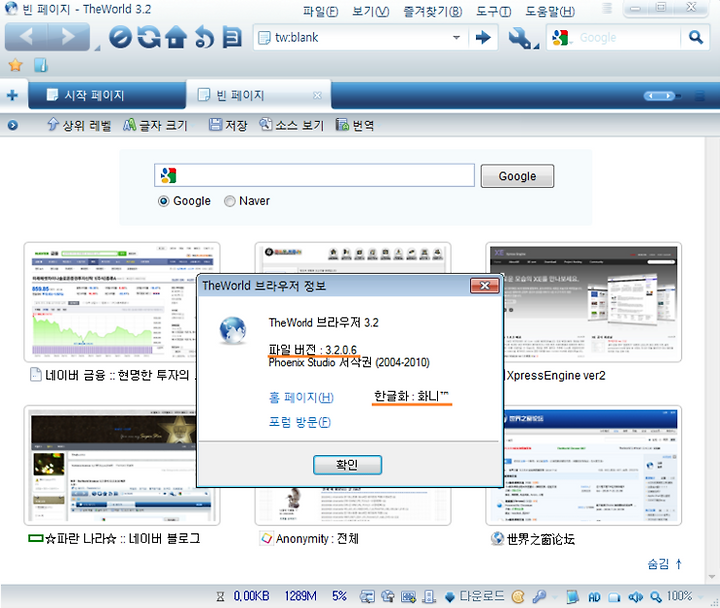Go forward with the right arrow button
This screenshot has width=720, height=608.
tap(68, 37)
